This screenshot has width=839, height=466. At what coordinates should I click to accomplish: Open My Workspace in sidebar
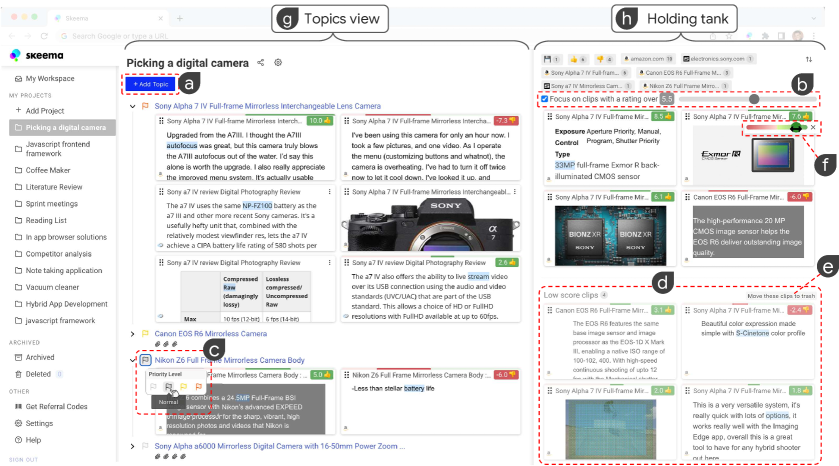coord(50,78)
